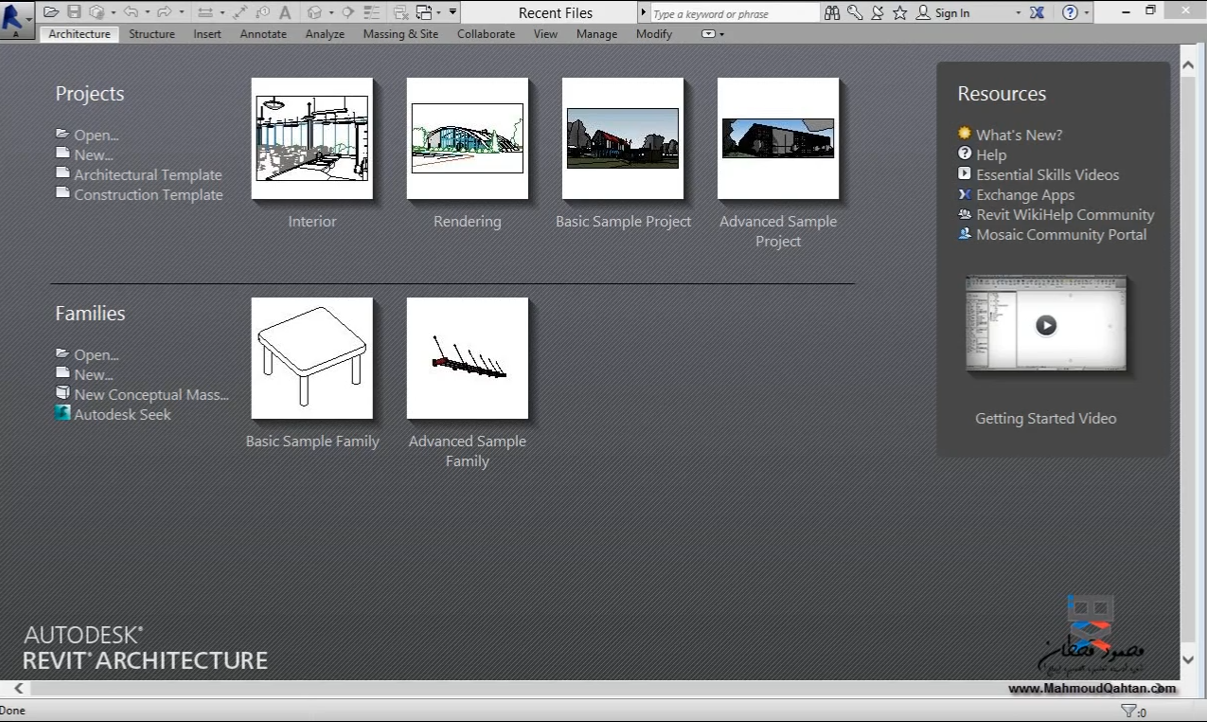Image resolution: width=1207 pixels, height=722 pixels.
Task: Click the Subscription Center key icon
Action: (x=855, y=13)
